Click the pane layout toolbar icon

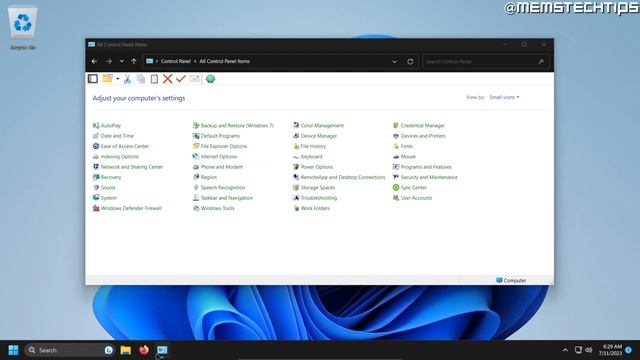click(x=93, y=79)
